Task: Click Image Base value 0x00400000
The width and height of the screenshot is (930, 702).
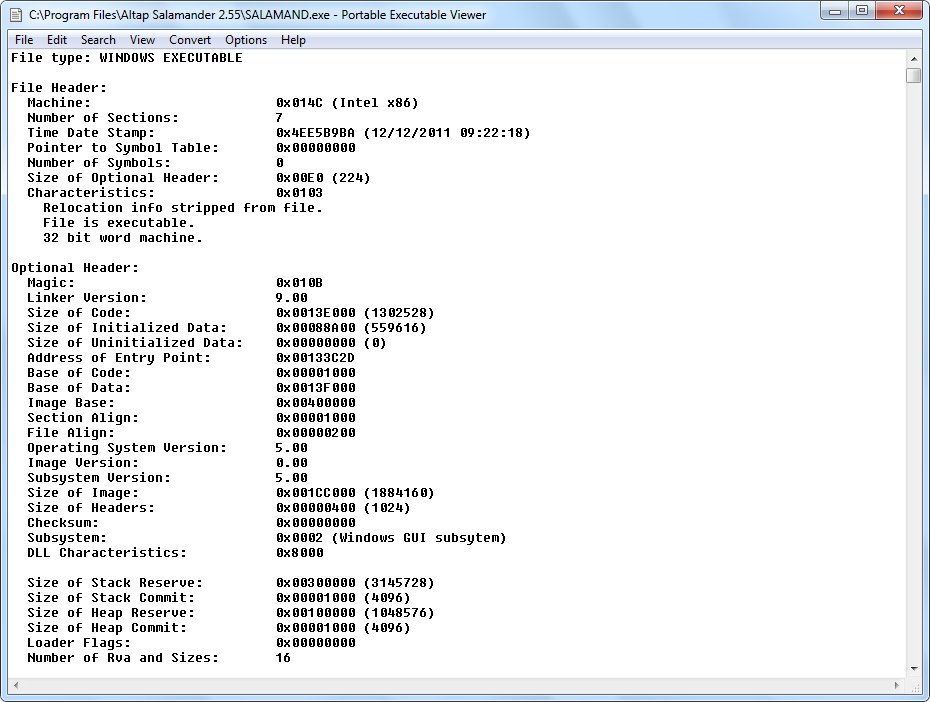Action: point(315,403)
